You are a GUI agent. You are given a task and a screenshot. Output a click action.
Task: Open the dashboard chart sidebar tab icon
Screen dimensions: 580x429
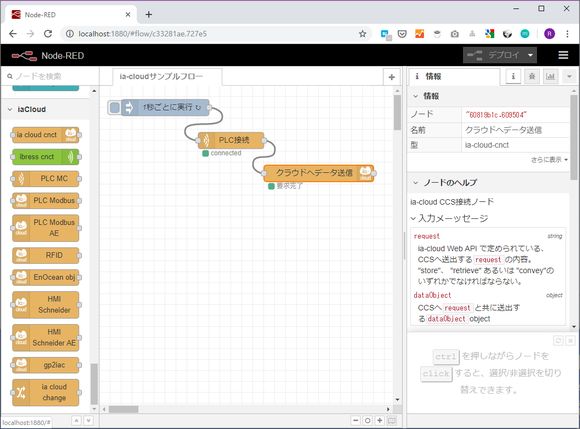point(550,77)
